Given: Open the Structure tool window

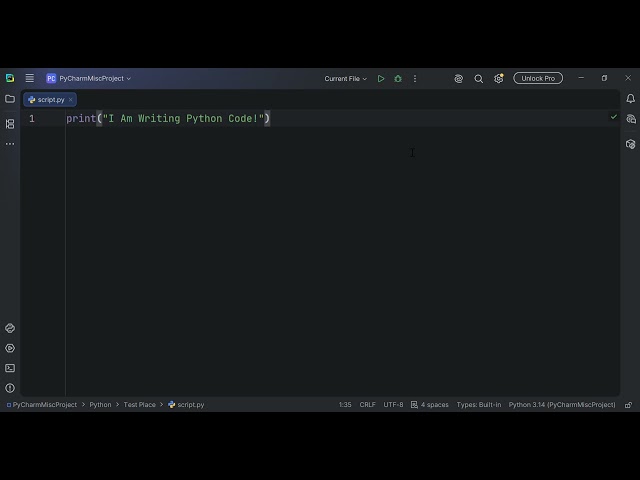Looking at the screenshot, I should pyautogui.click(x=10, y=124).
